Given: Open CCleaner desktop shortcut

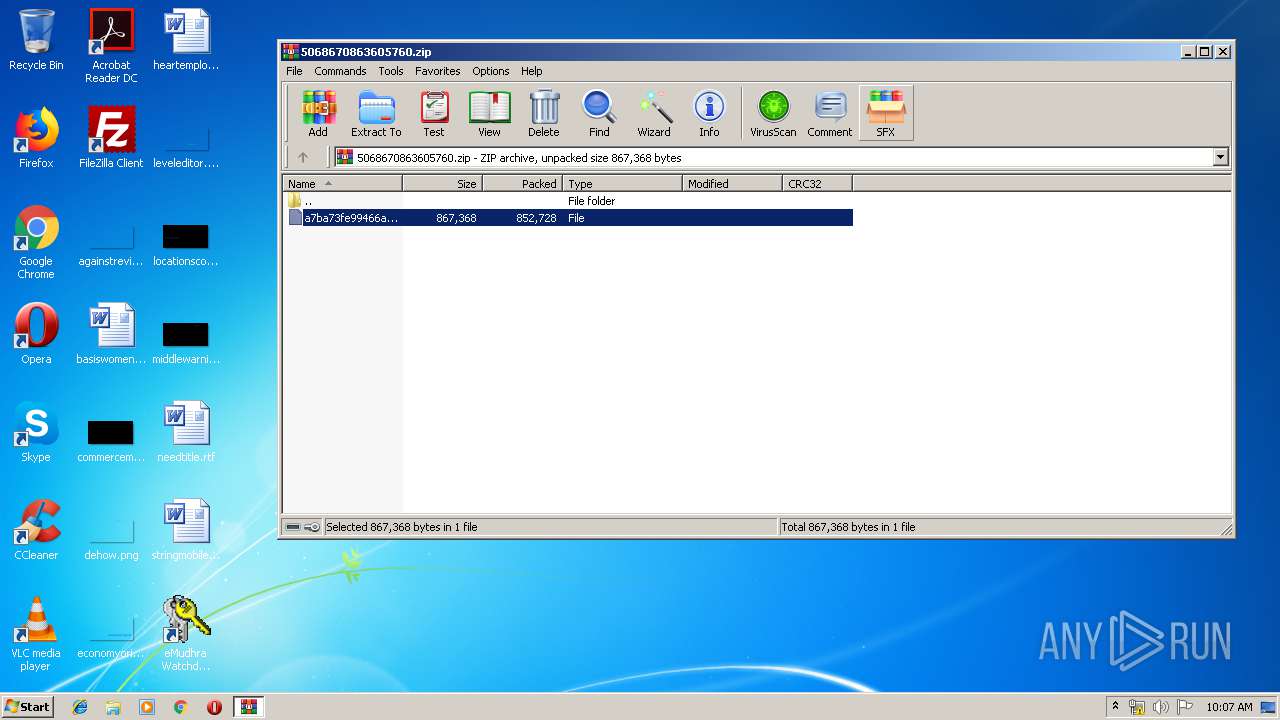Looking at the screenshot, I should pyautogui.click(x=36, y=530).
